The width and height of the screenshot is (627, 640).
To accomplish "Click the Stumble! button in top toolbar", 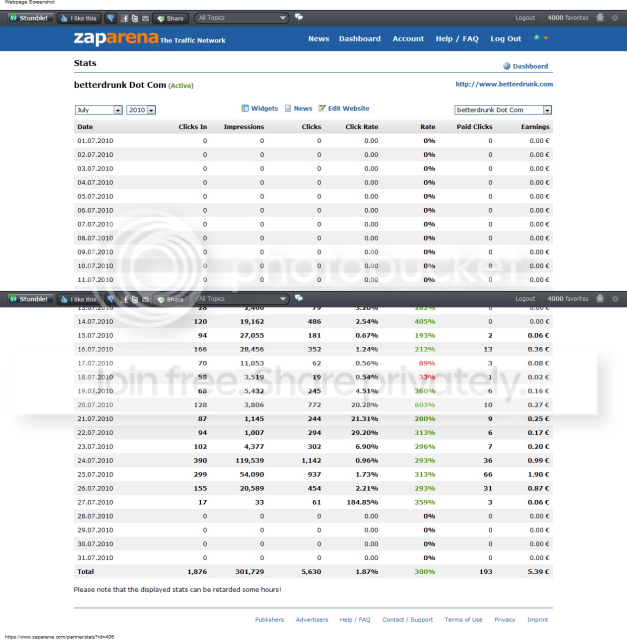I will (x=30, y=18).
